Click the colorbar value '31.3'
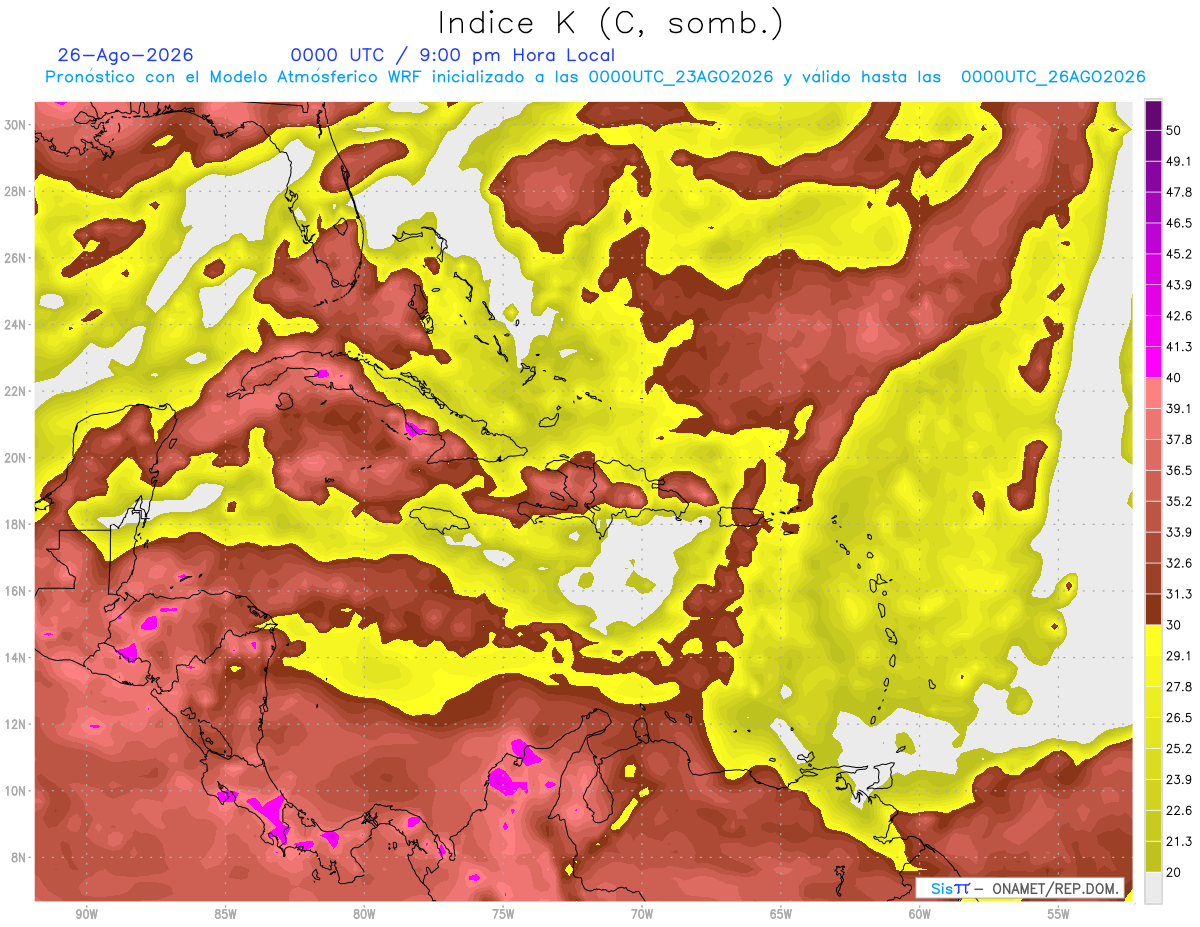Image resolution: width=1200 pixels, height=927 pixels. (1179, 594)
